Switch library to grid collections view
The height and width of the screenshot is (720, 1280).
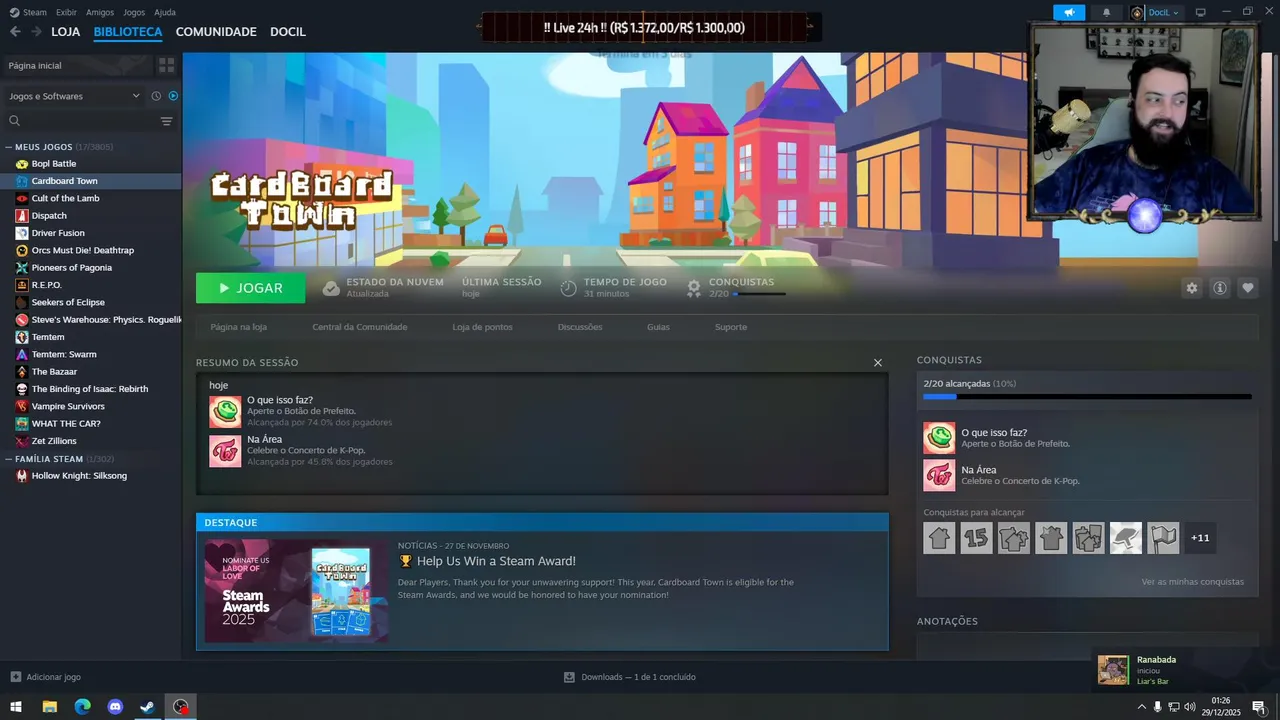point(166,65)
